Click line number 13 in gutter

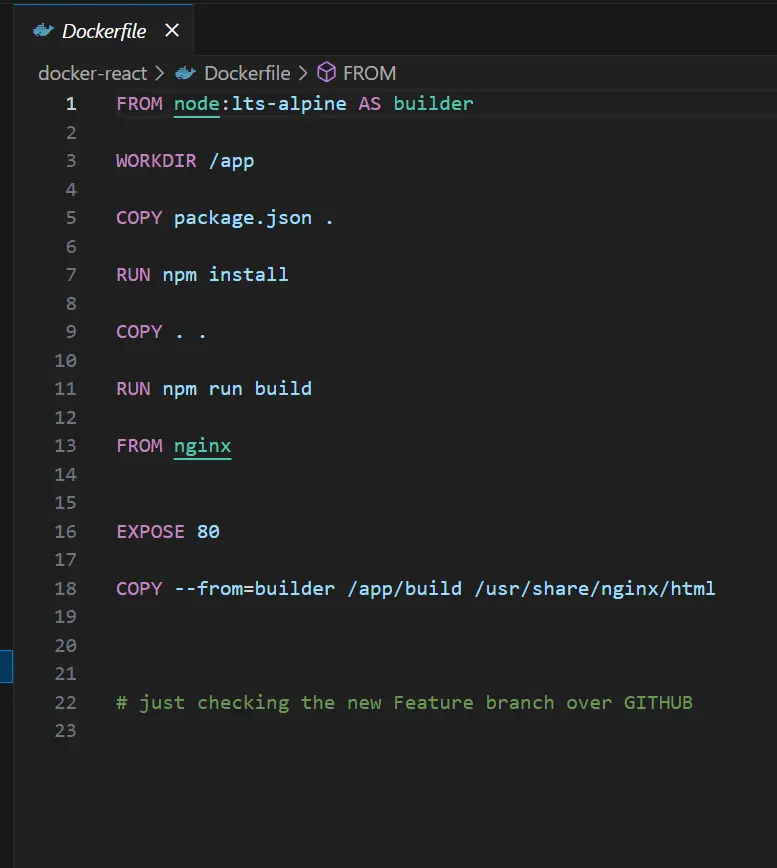pyautogui.click(x=65, y=446)
